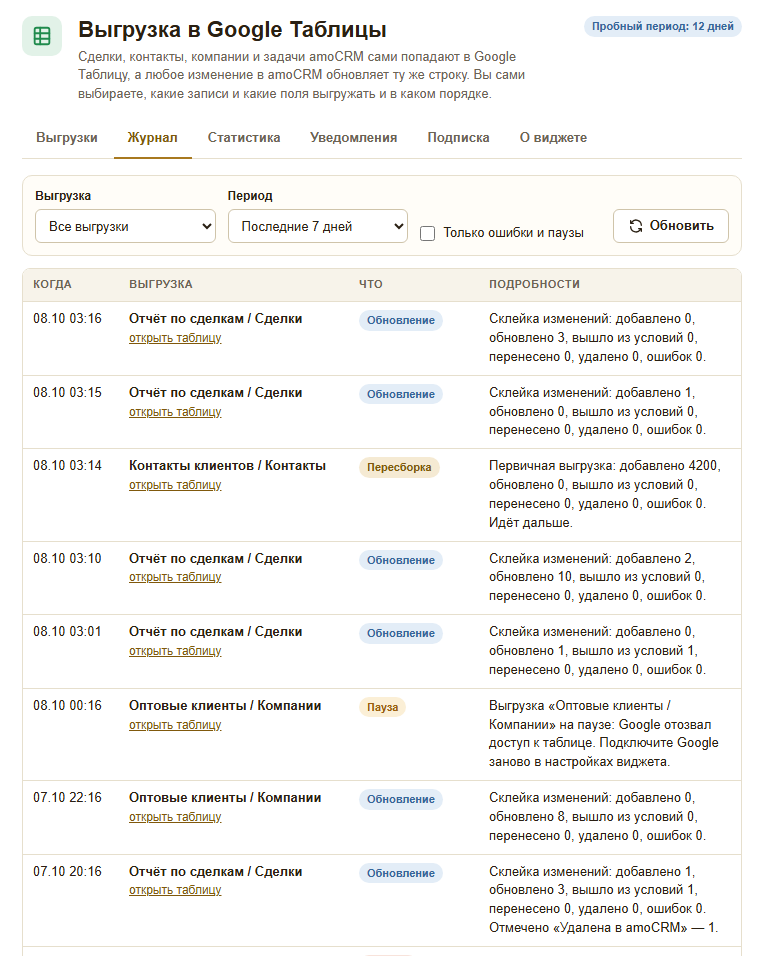
Task: Click the Выгрузка в Google Таблицы heading
Action: coord(232,29)
